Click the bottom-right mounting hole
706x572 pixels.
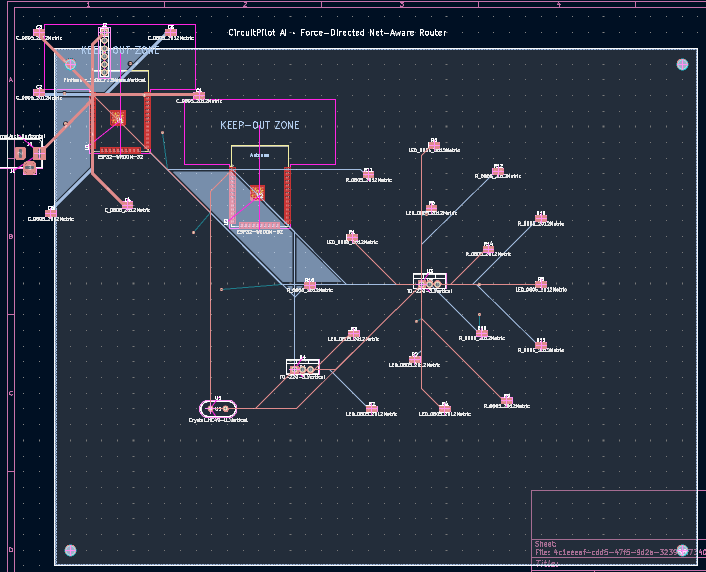[x=682, y=550]
